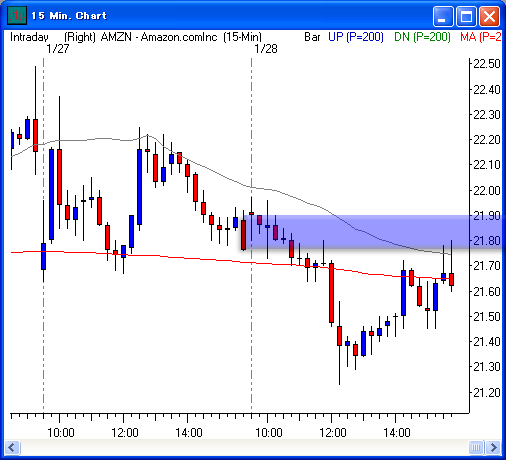506x460 pixels.
Task: Click the chart application icon in title bar
Action: [17, 15]
